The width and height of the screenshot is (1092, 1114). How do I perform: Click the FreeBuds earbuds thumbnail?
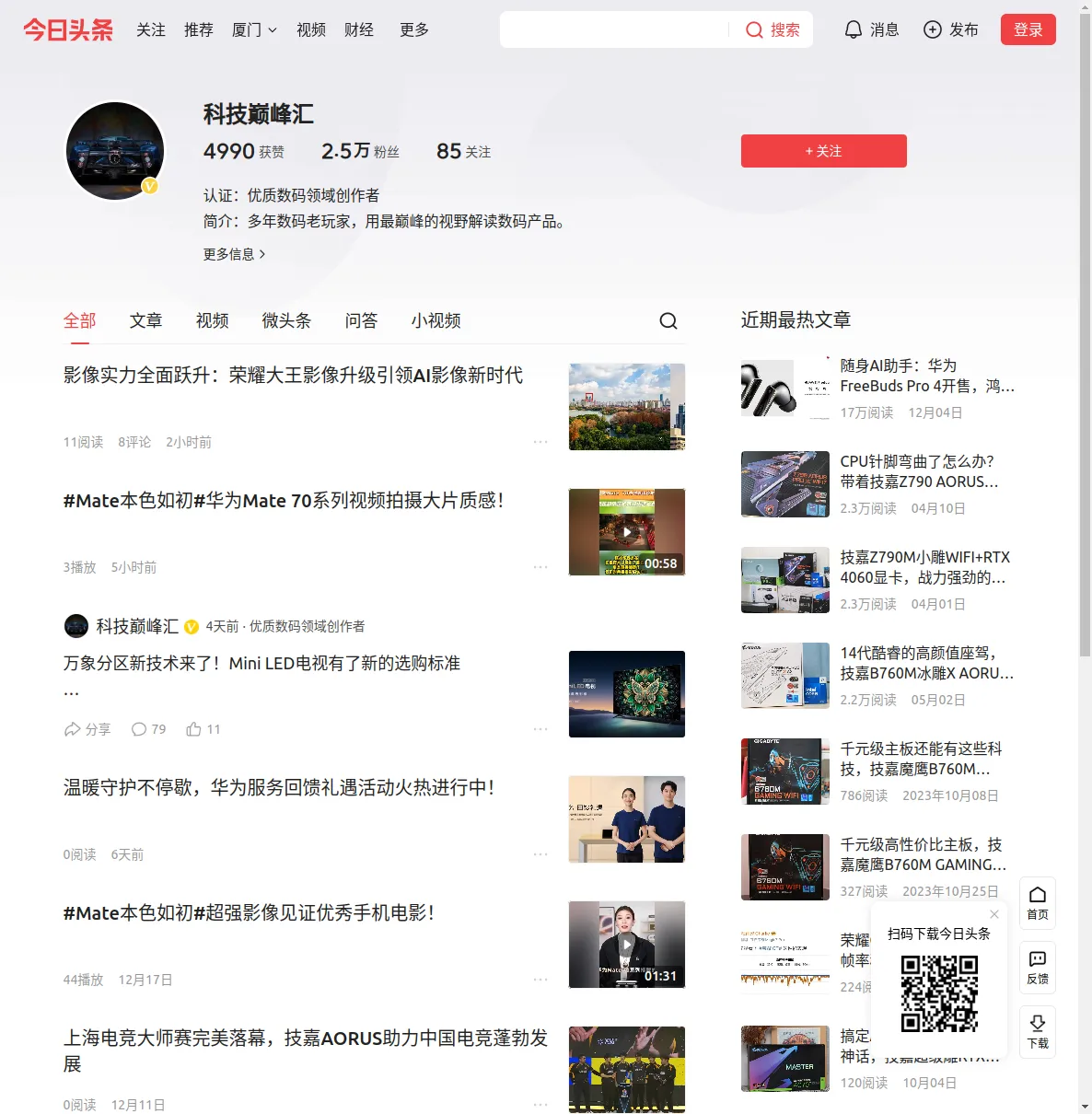785,389
